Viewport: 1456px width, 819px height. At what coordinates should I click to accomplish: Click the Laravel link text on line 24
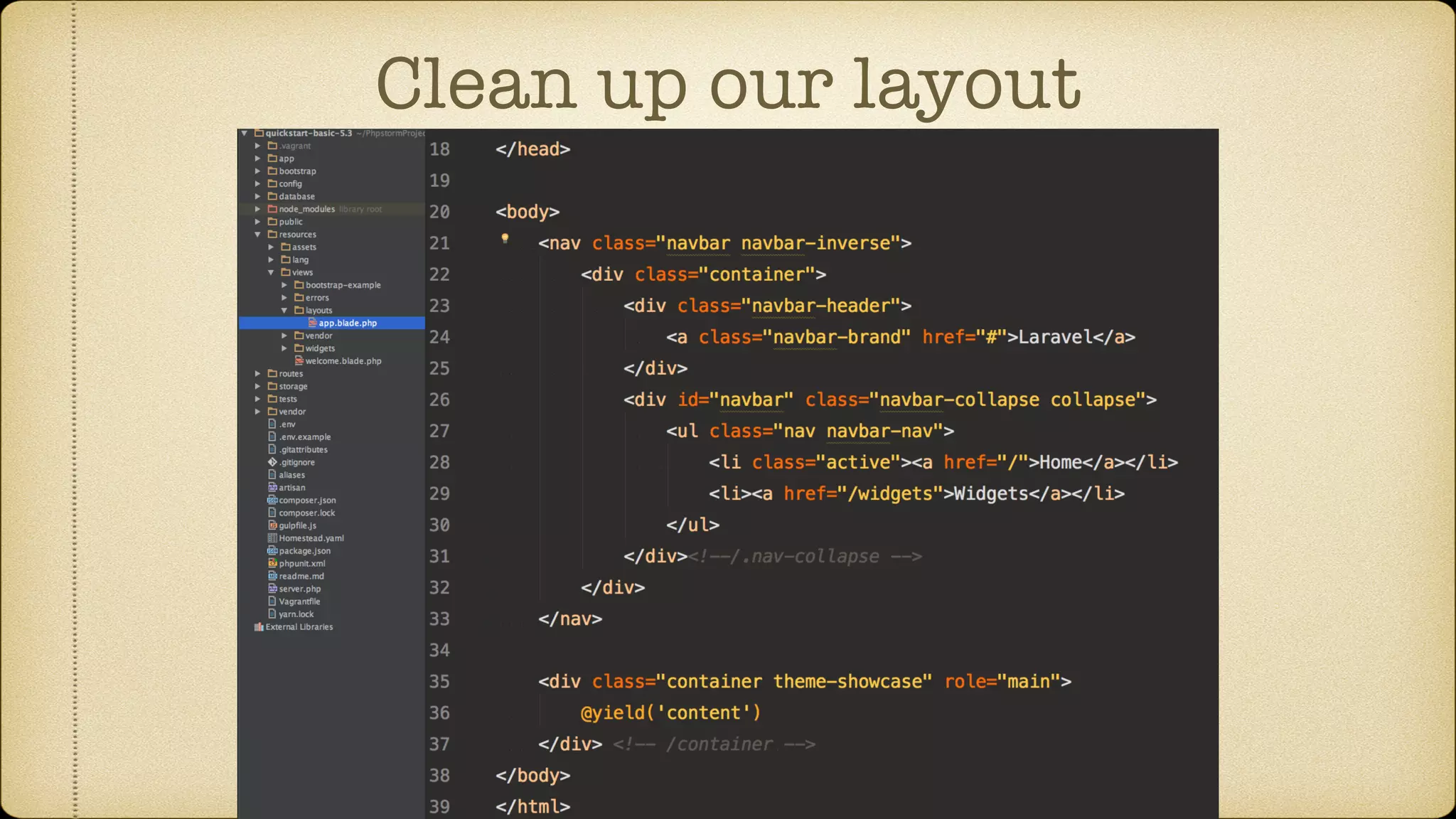click(x=1056, y=337)
